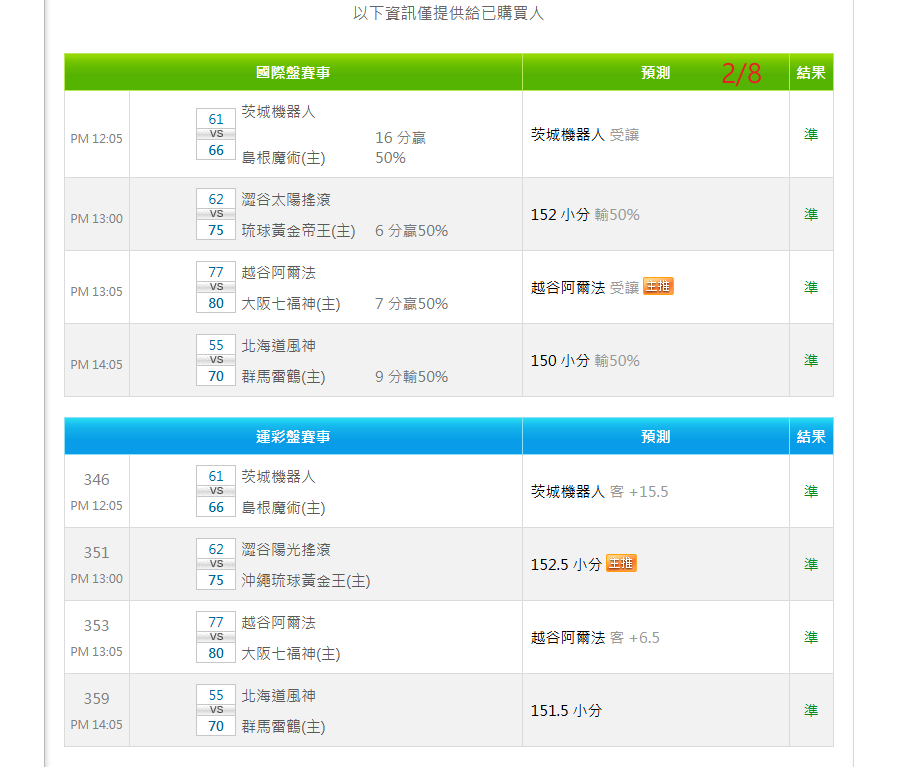Click the prediction 茨城機器人 受讓

[x=585, y=135]
